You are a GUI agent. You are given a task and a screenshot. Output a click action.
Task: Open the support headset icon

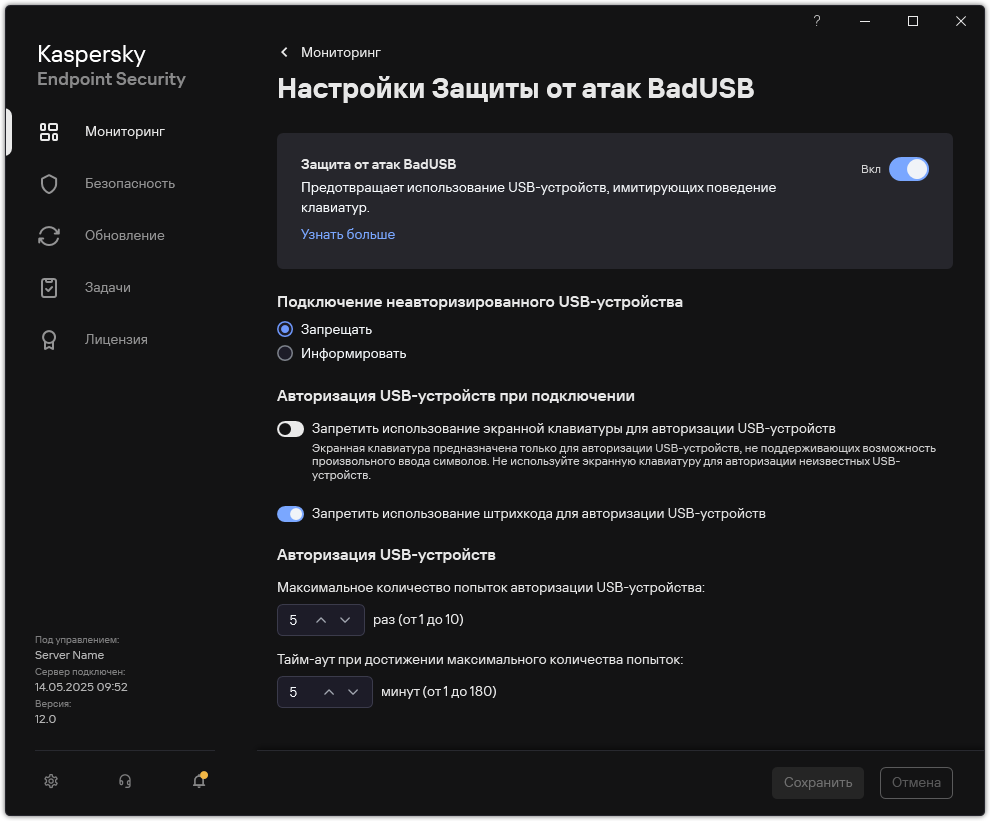(x=125, y=780)
